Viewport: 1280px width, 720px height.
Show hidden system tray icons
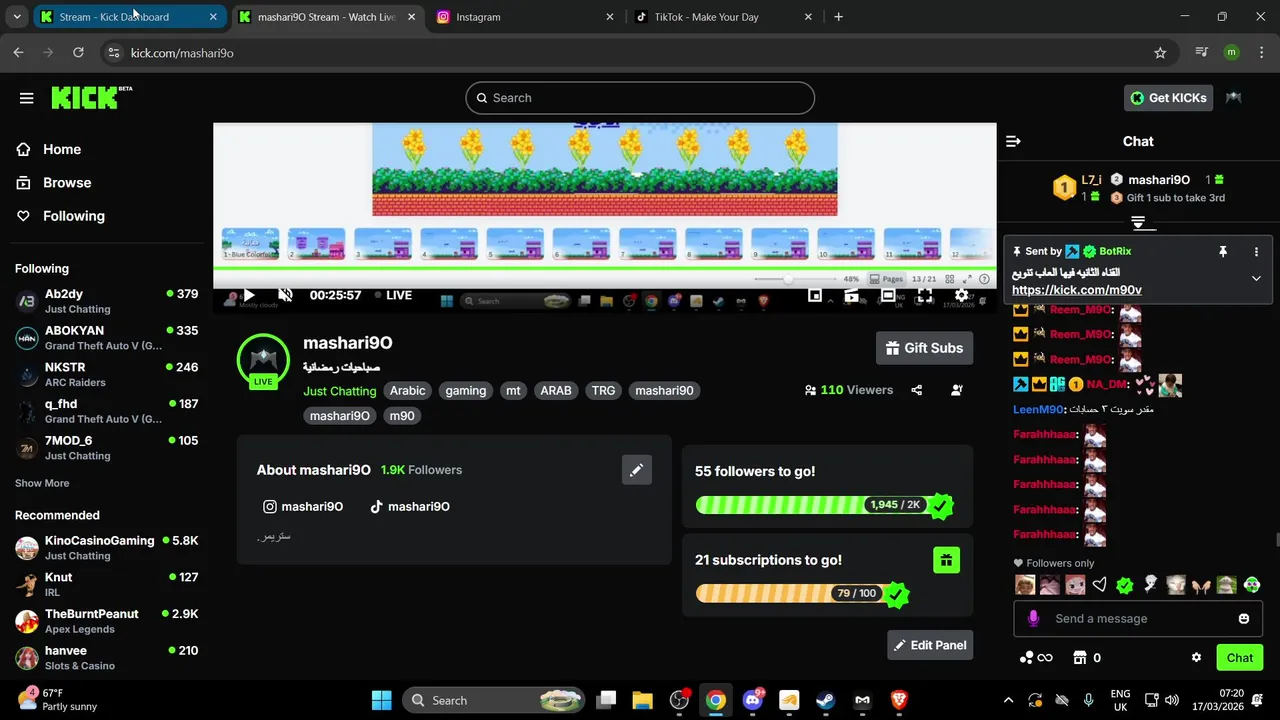1008,700
